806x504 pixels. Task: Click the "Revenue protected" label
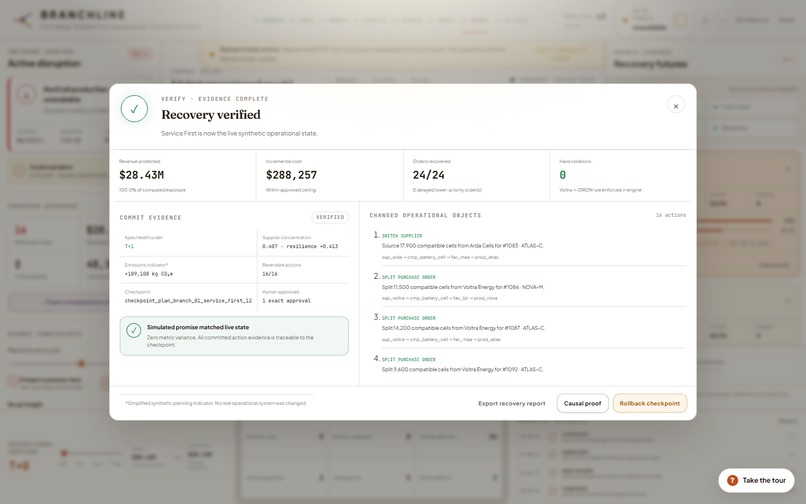pyautogui.click(x=140, y=161)
